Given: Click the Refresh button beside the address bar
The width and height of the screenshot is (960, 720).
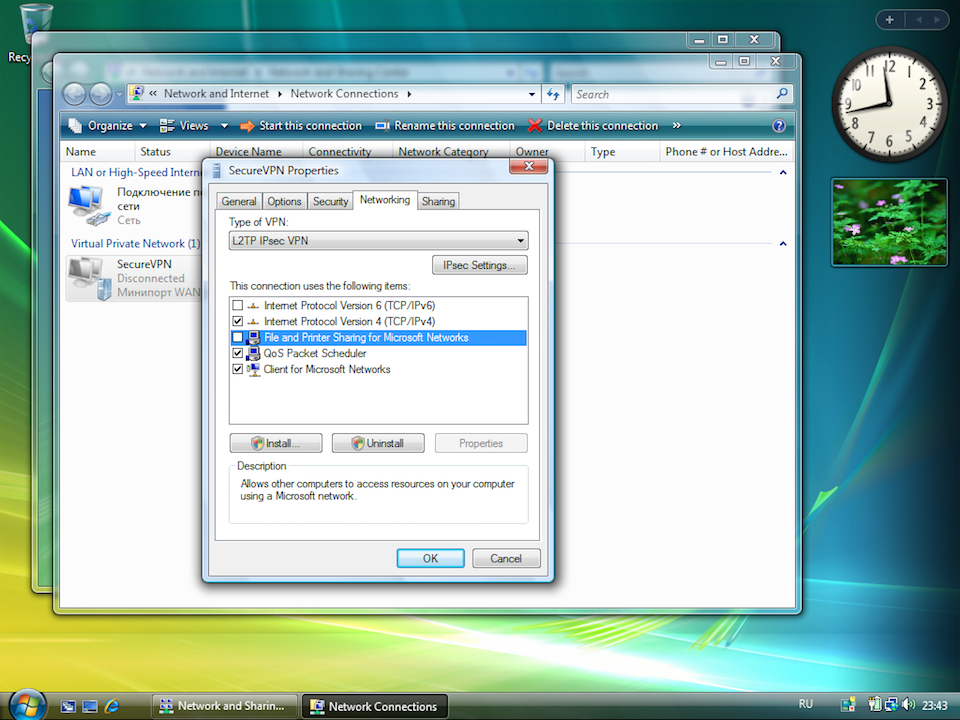Looking at the screenshot, I should (553, 94).
